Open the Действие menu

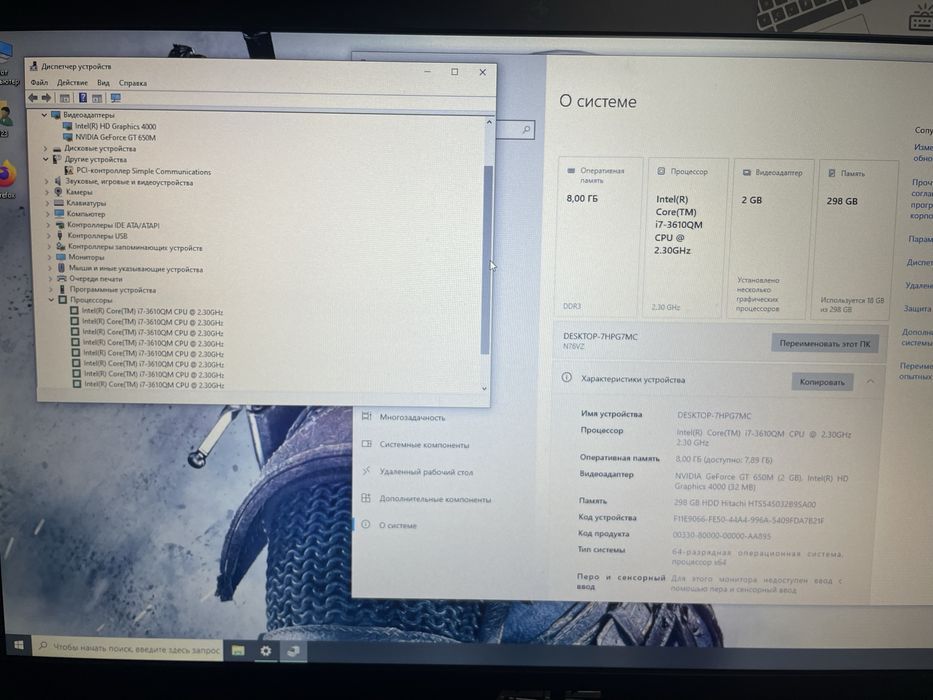pos(72,83)
